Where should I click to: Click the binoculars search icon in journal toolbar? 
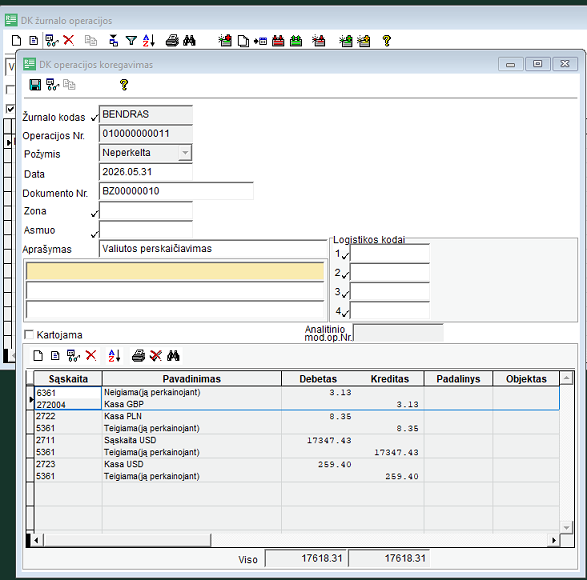(189, 40)
